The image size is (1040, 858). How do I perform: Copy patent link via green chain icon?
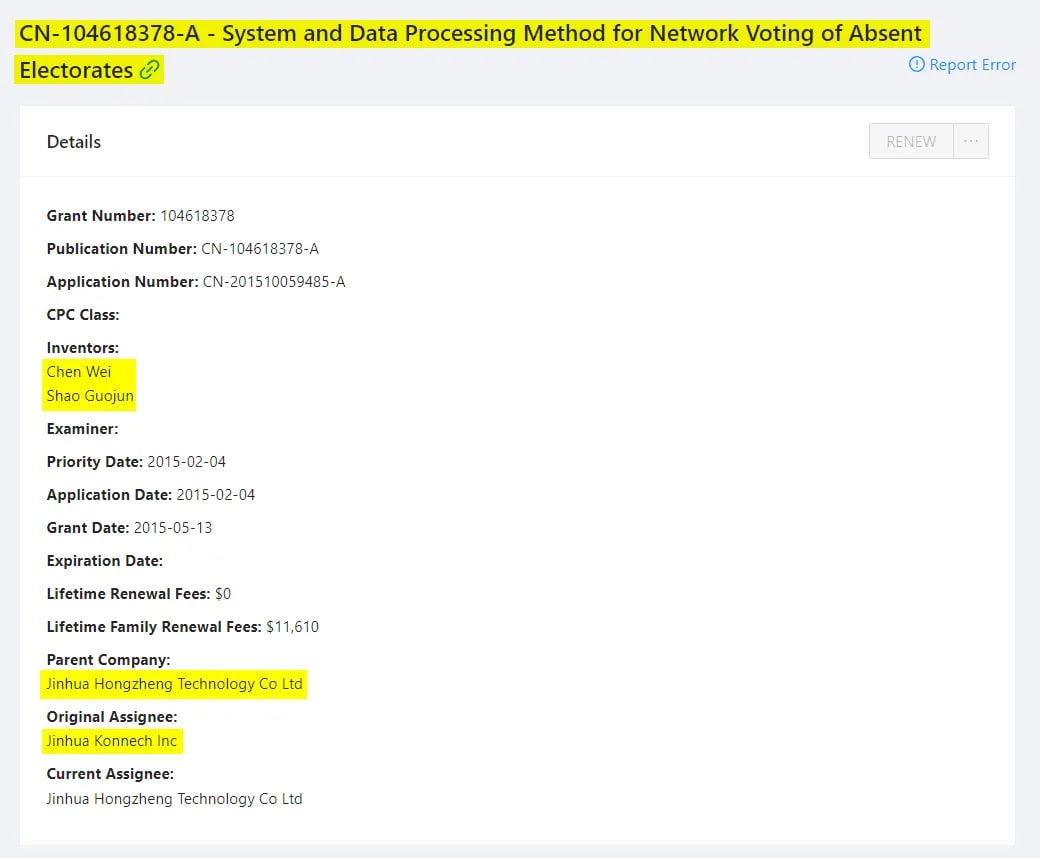(149, 70)
